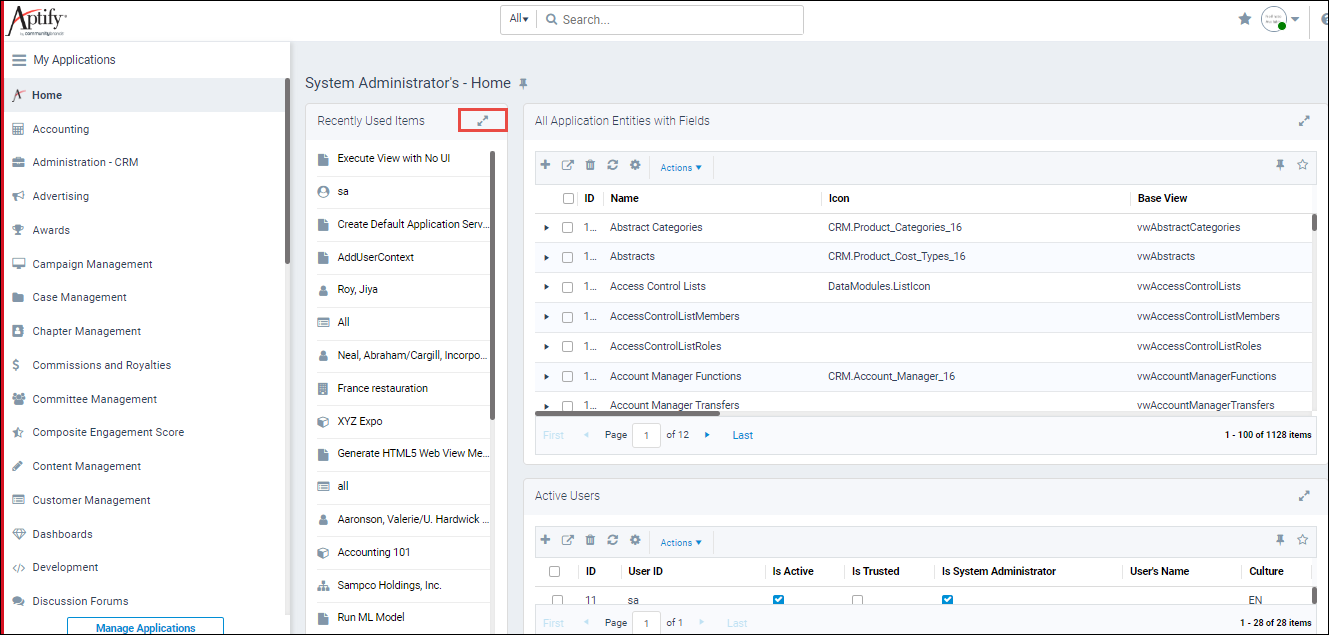Image resolution: width=1329 pixels, height=635 pixels.
Task: Click the Manage Applications button
Action: [x=144, y=627]
